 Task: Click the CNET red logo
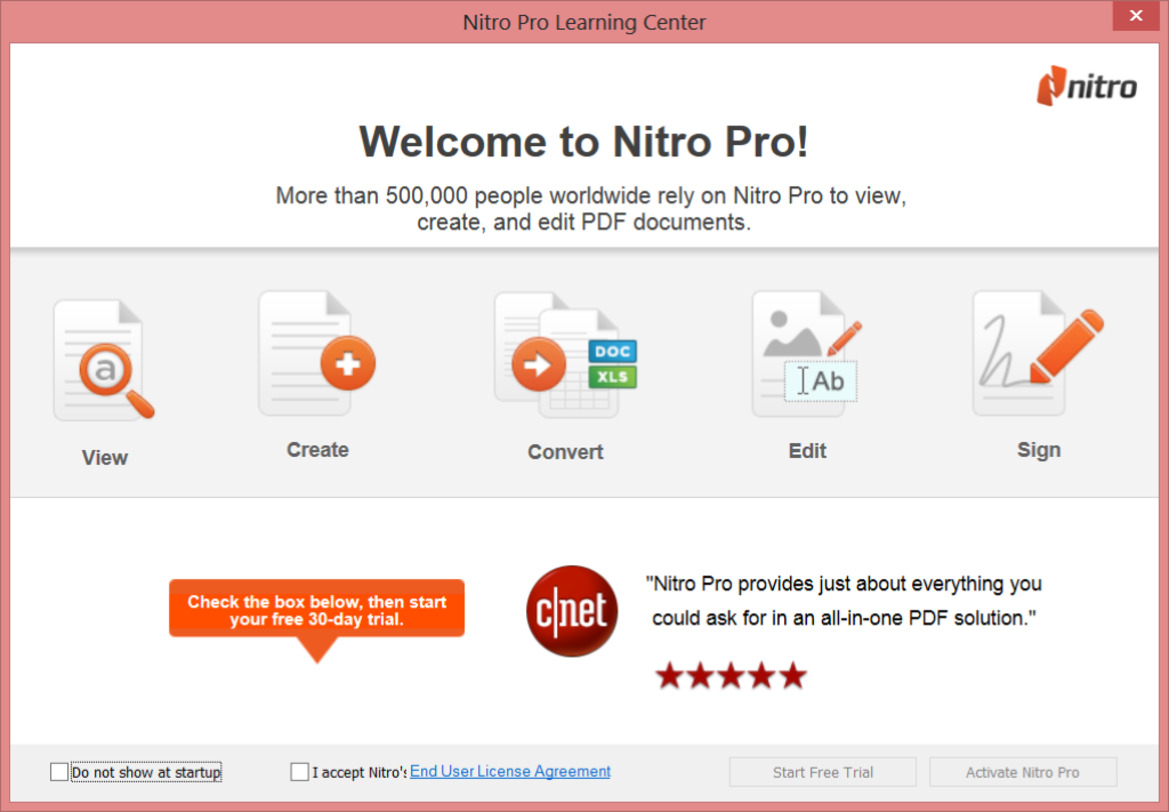click(x=572, y=611)
